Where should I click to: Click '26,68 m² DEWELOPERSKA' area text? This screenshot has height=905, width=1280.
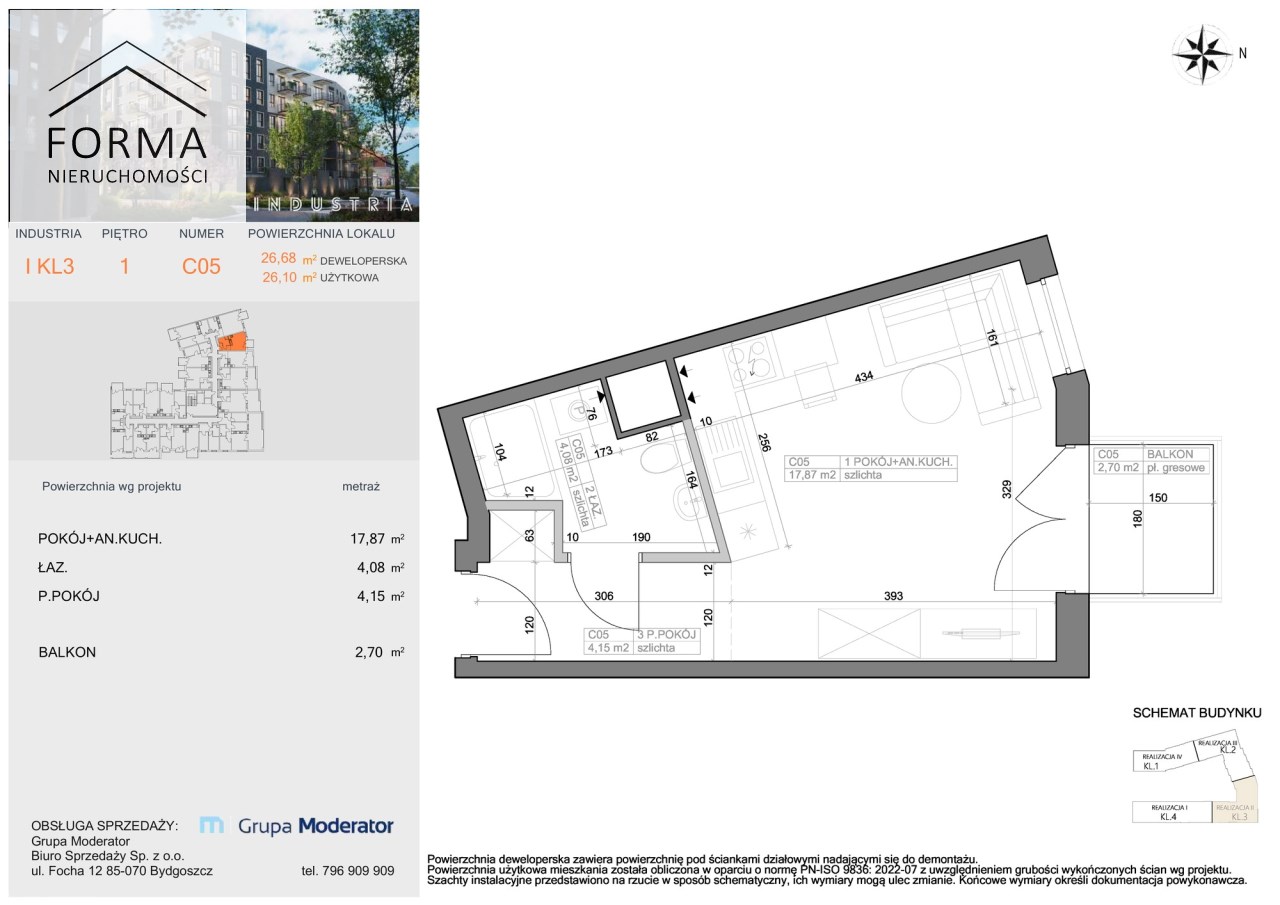(x=334, y=260)
